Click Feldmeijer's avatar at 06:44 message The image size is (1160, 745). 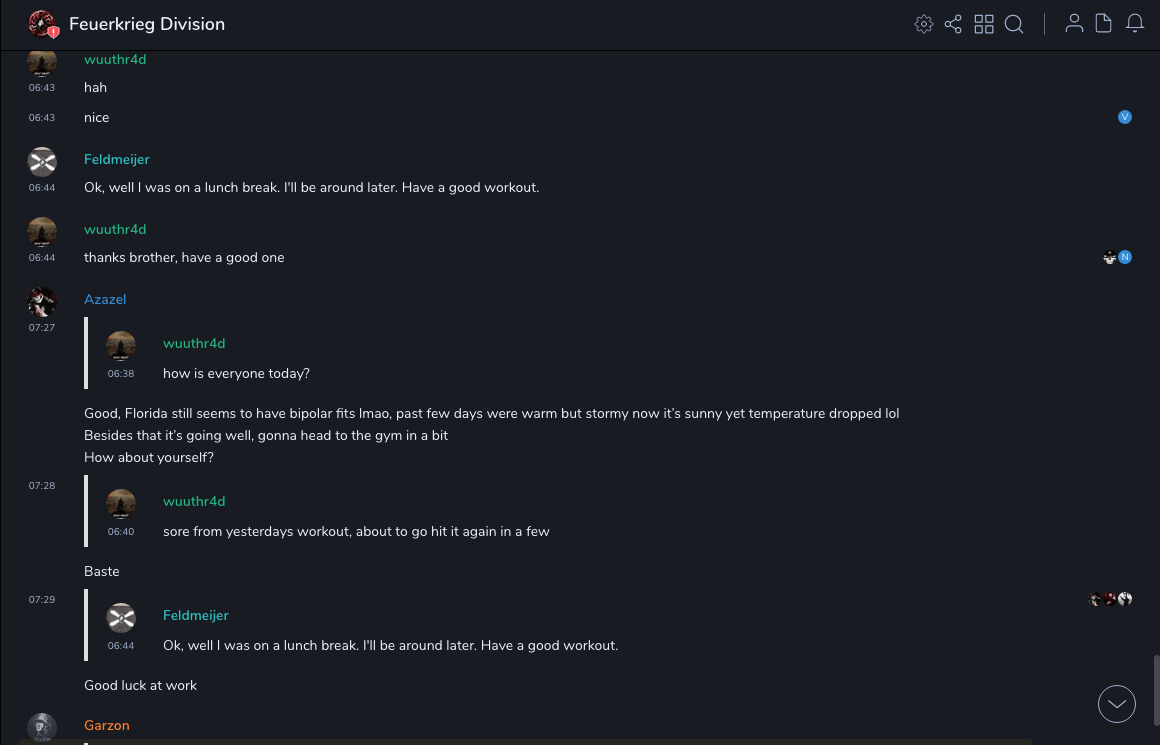coord(42,162)
